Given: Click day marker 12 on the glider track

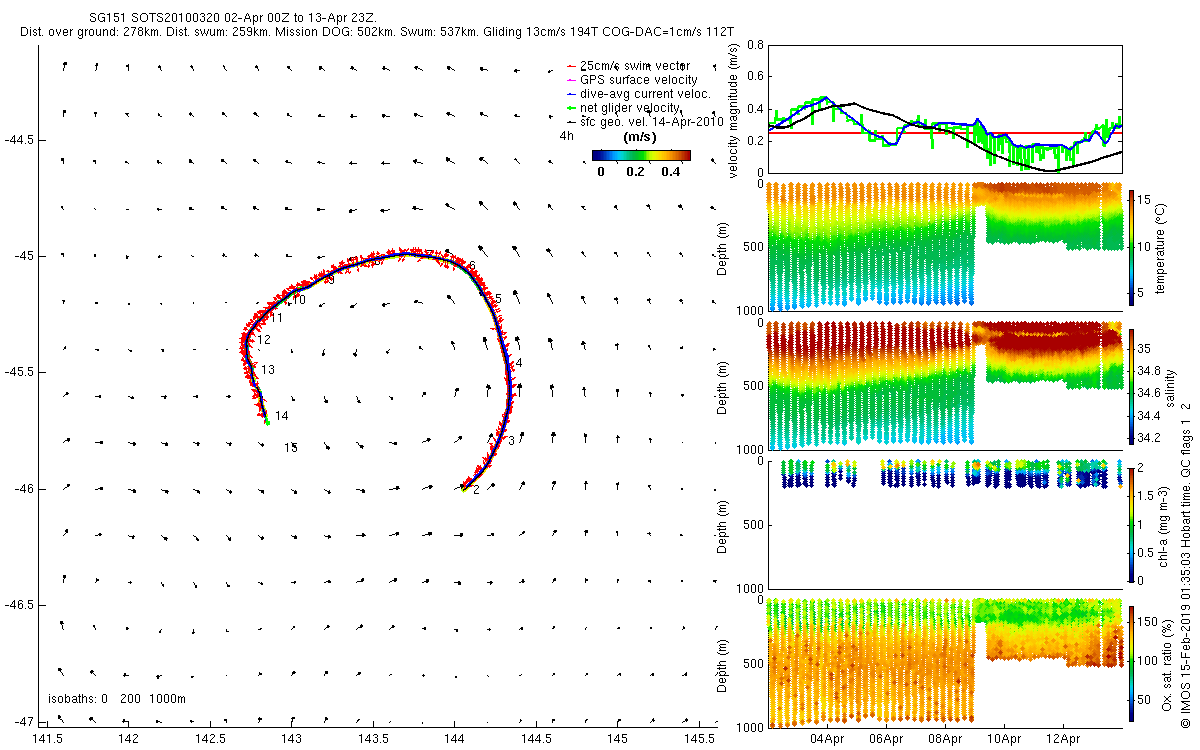Looking at the screenshot, I should pos(264,340).
